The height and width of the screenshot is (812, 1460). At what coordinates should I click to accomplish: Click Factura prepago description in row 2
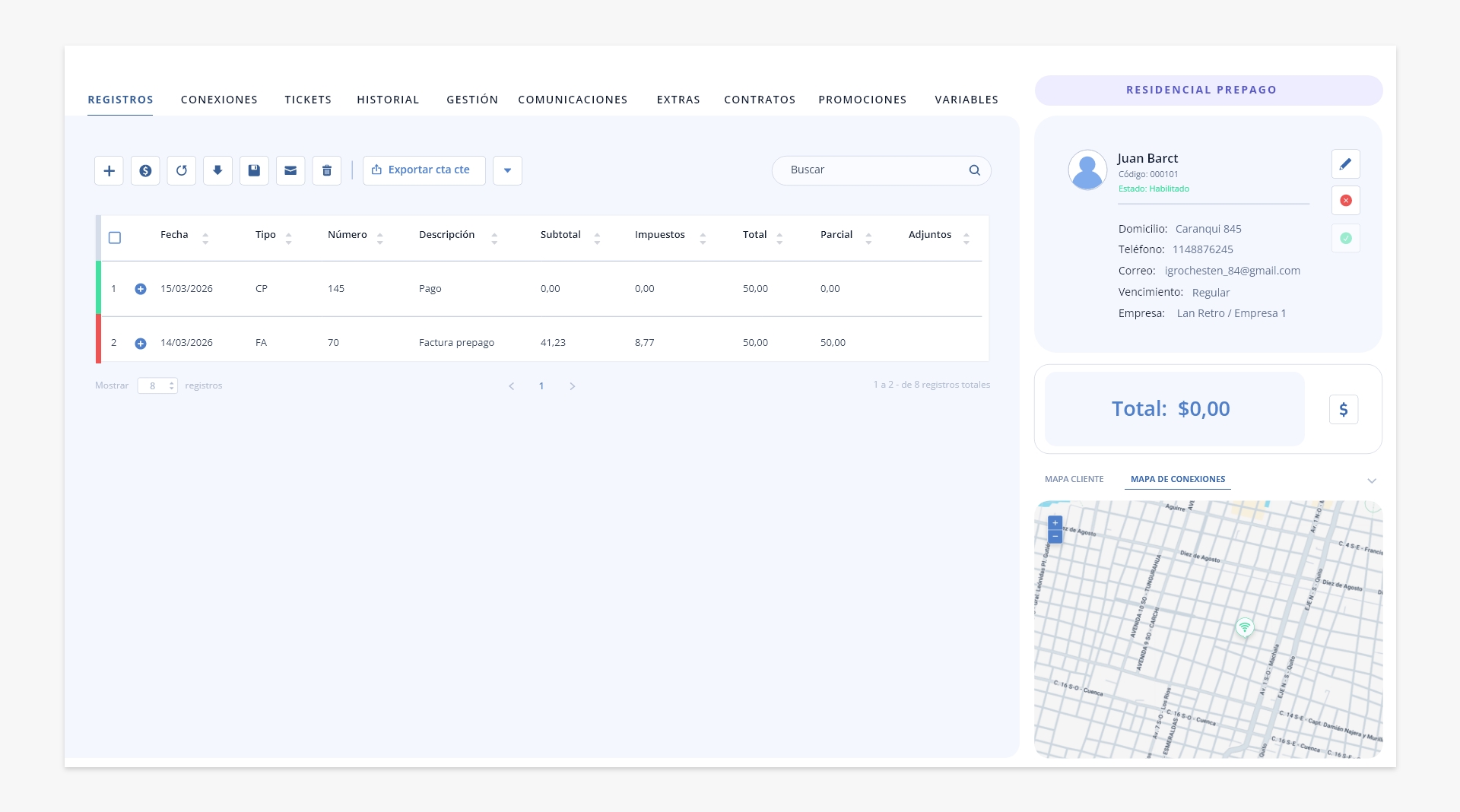coord(456,343)
